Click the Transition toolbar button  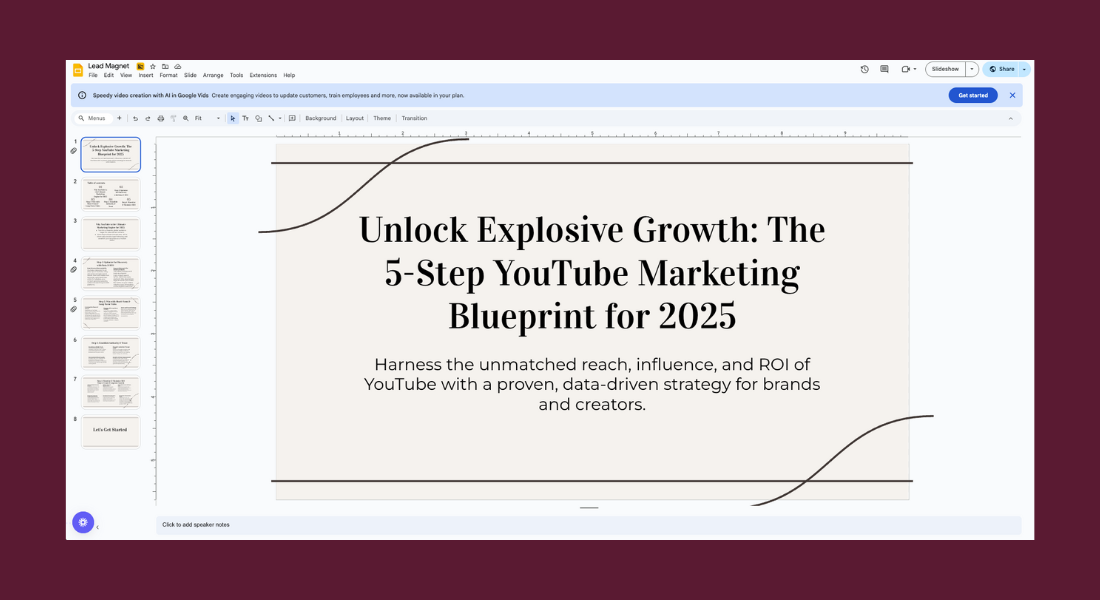414,119
